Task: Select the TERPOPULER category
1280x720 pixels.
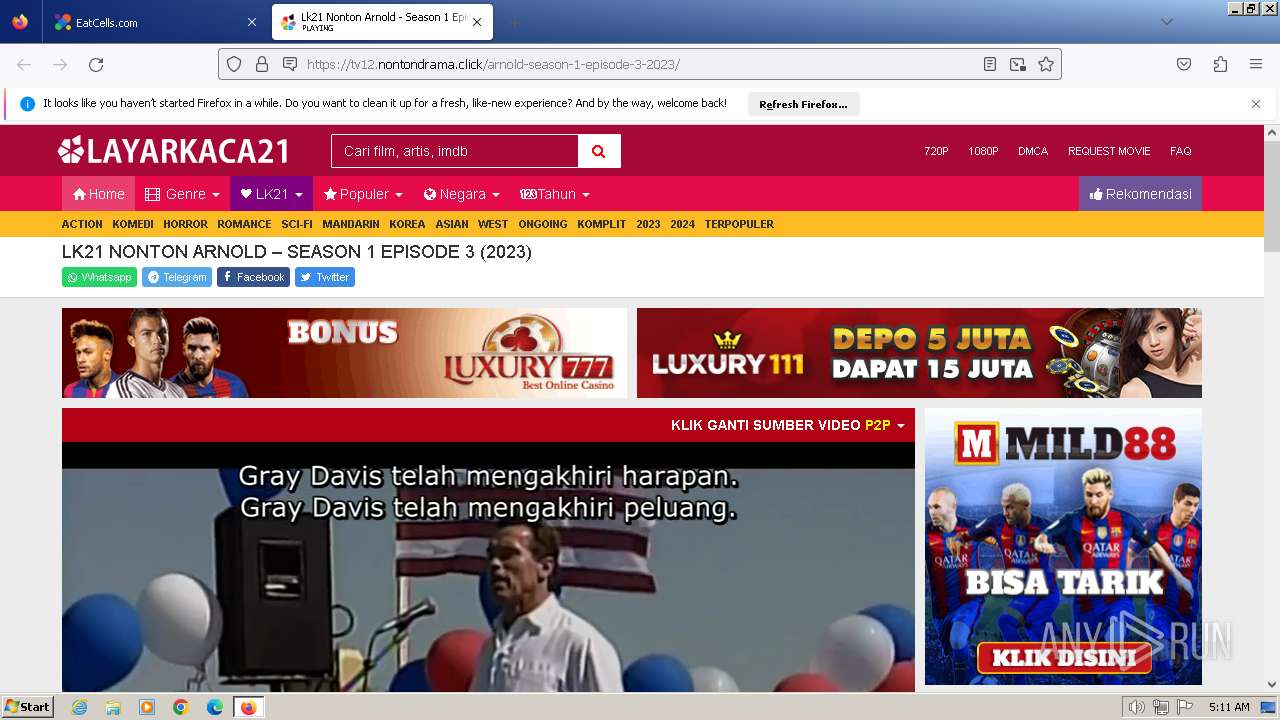Action: (x=739, y=224)
